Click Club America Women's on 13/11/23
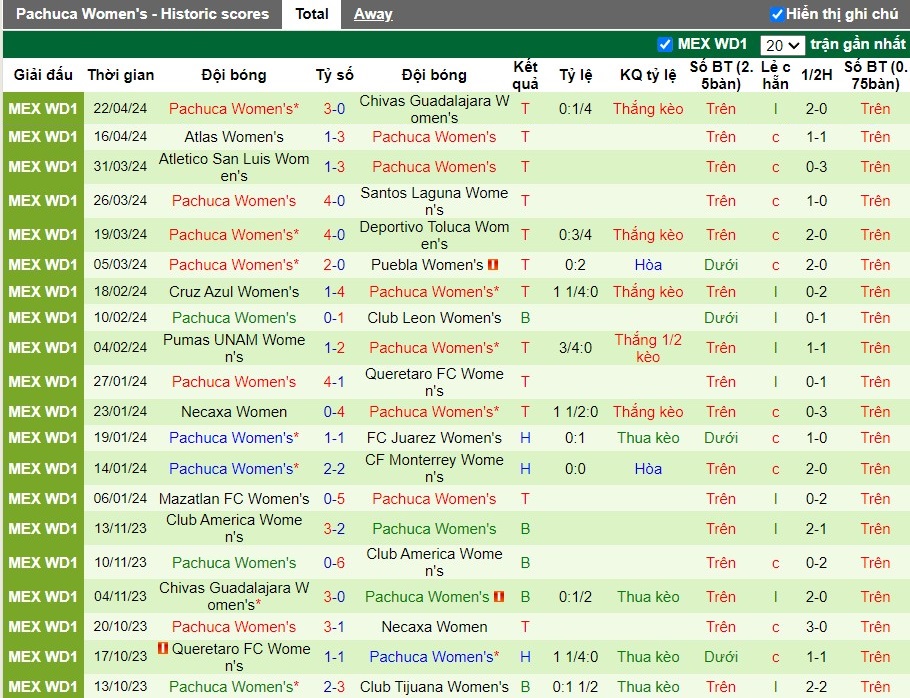Image resolution: width=910 pixels, height=698 pixels. coord(234,529)
